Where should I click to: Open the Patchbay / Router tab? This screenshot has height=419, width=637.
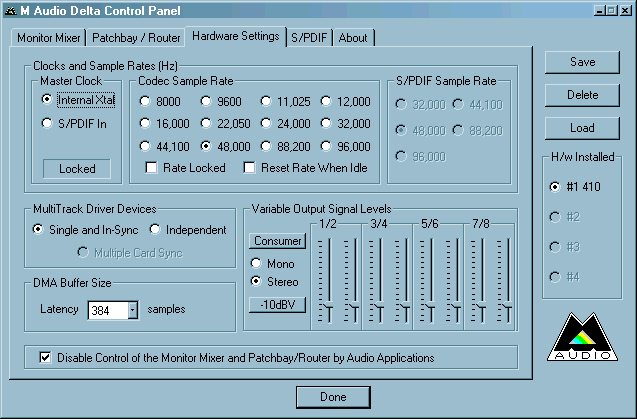[x=136, y=38]
